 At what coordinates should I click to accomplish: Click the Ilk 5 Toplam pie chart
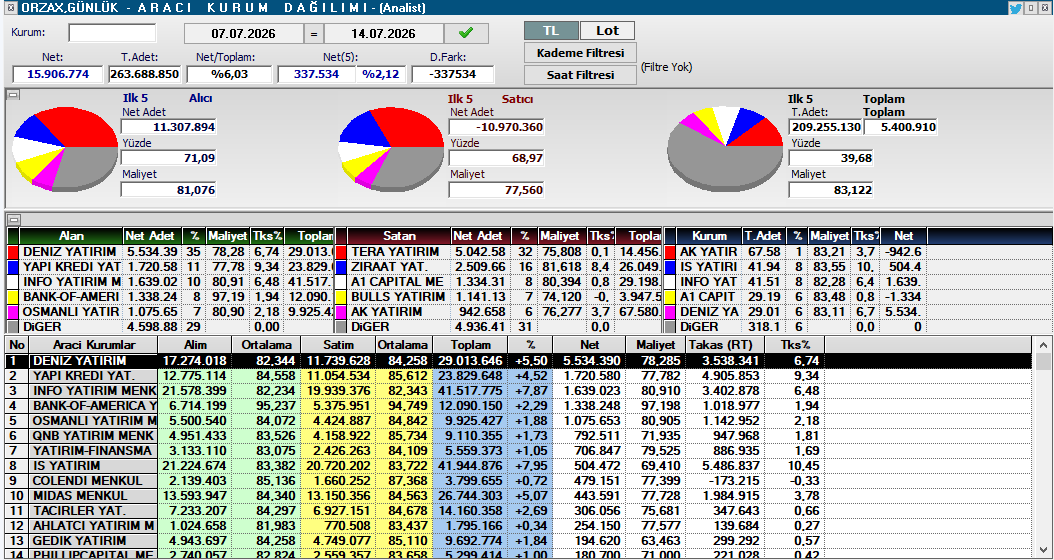(x=725, y=149)
